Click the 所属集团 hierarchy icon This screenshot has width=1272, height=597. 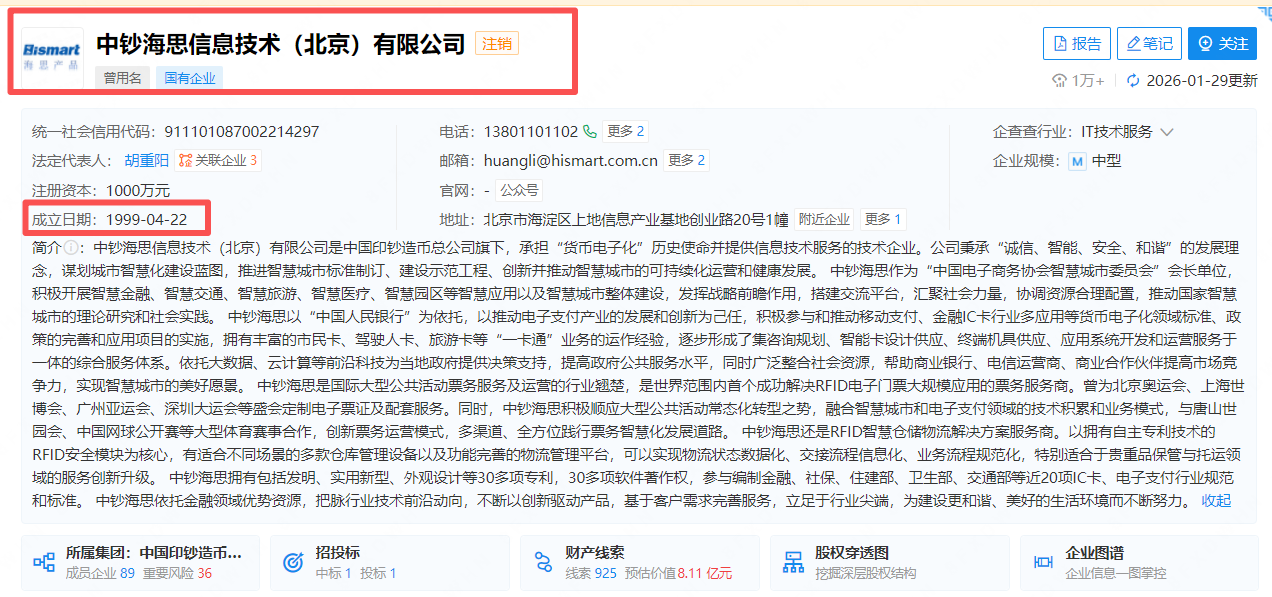44,562
